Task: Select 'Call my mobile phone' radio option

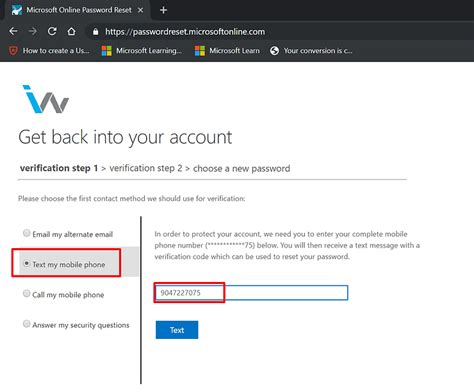Action: pyautogui.click(x=27, y=293)
